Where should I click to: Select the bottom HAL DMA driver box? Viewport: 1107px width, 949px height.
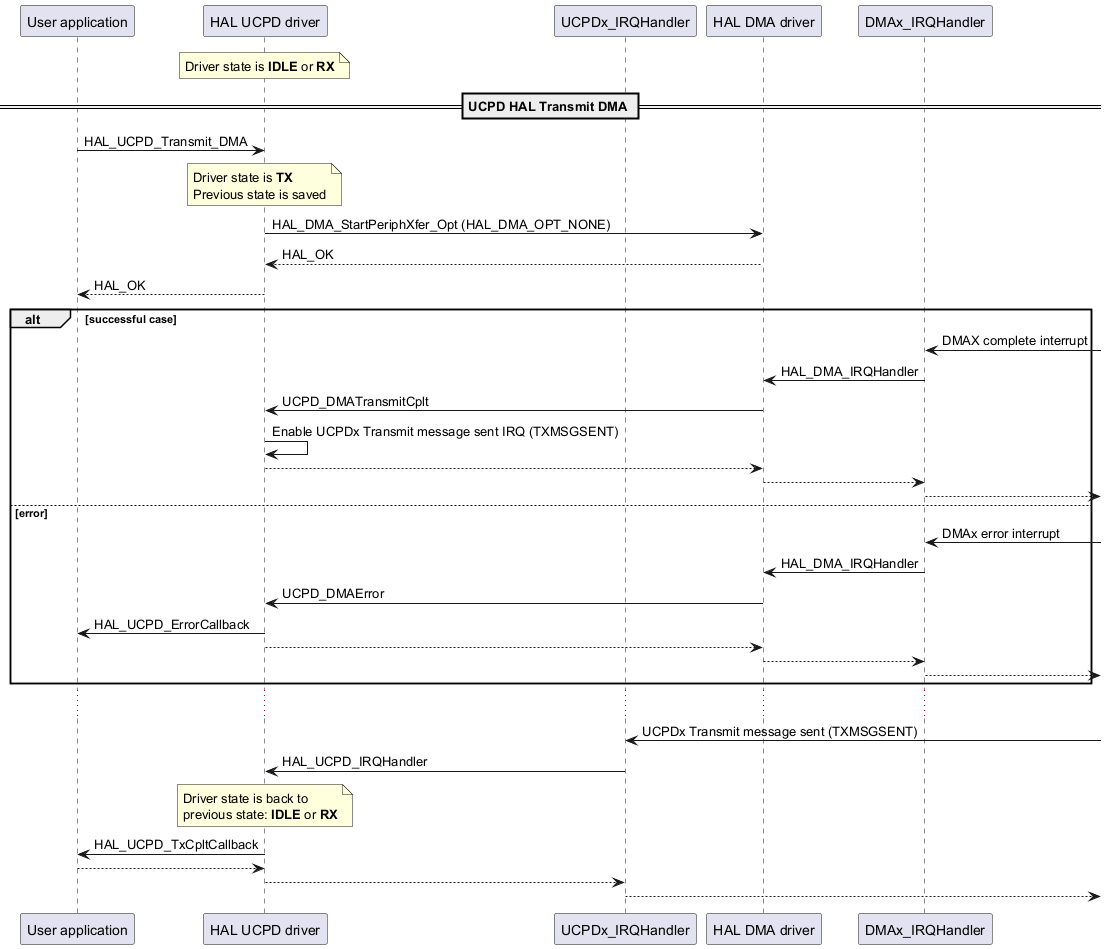click(763, 930)
